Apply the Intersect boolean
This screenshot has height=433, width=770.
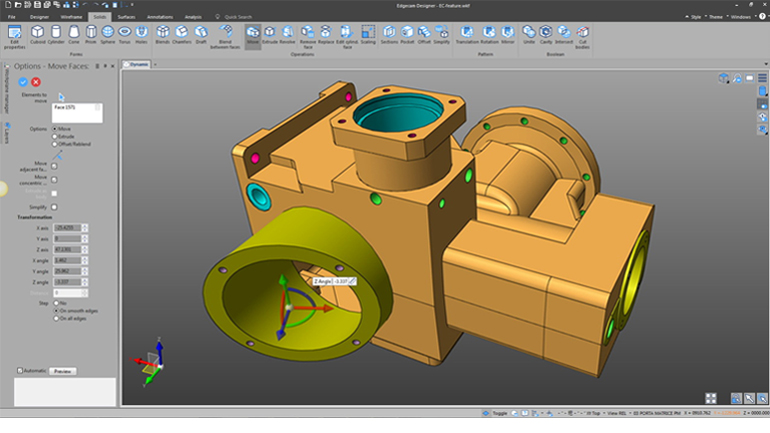coord(564,35)
